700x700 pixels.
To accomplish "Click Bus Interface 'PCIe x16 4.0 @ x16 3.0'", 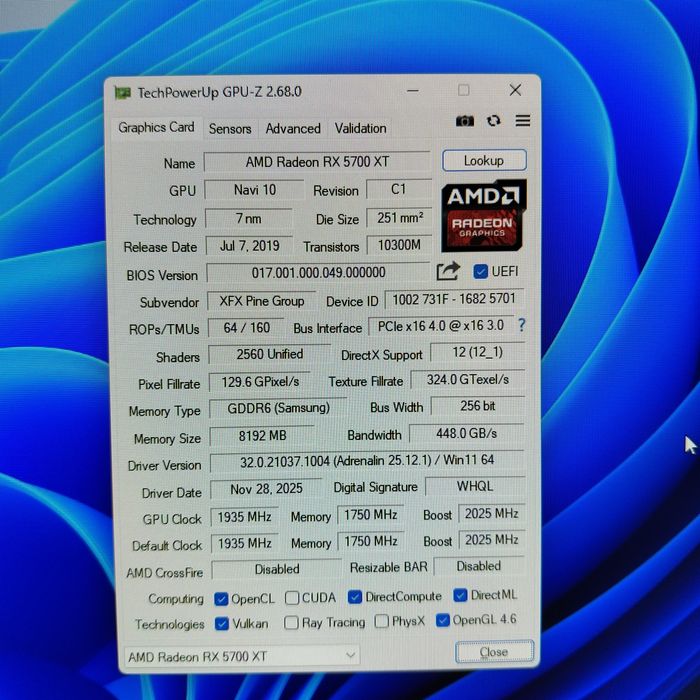I will click(x=441, y=326).
